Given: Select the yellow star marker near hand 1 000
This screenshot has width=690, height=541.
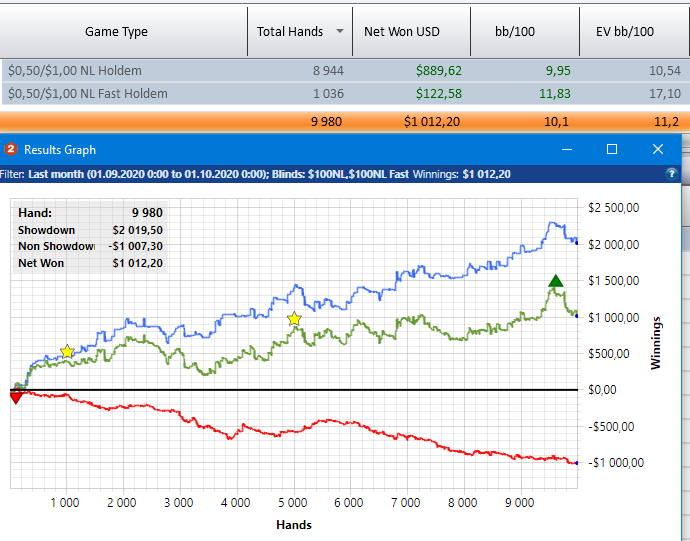Looking at the screenshot, I should coord(67,352).
